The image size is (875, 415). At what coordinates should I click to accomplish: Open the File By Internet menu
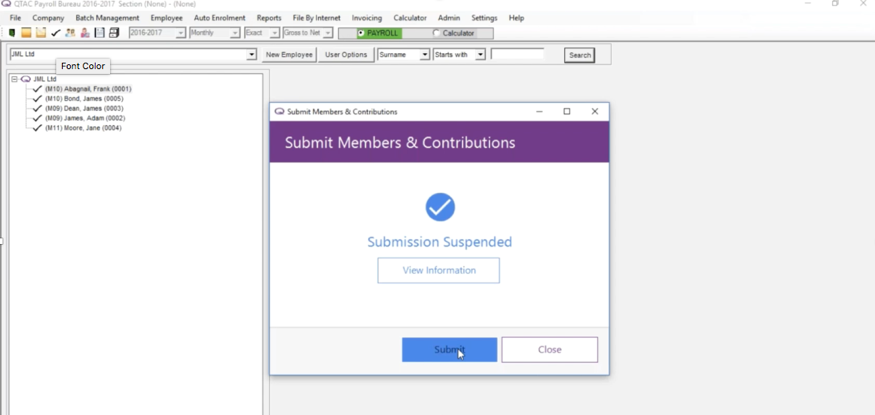(316, 18)
